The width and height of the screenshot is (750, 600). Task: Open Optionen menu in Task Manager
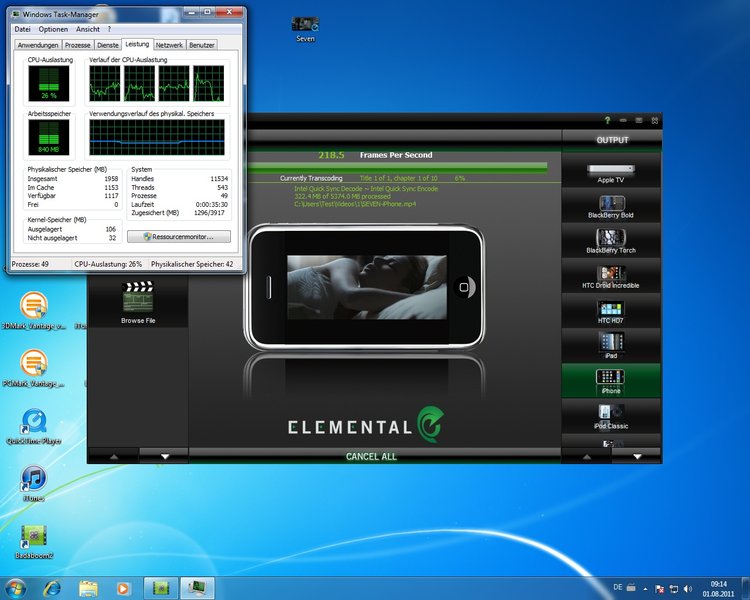tap(53, 29)
